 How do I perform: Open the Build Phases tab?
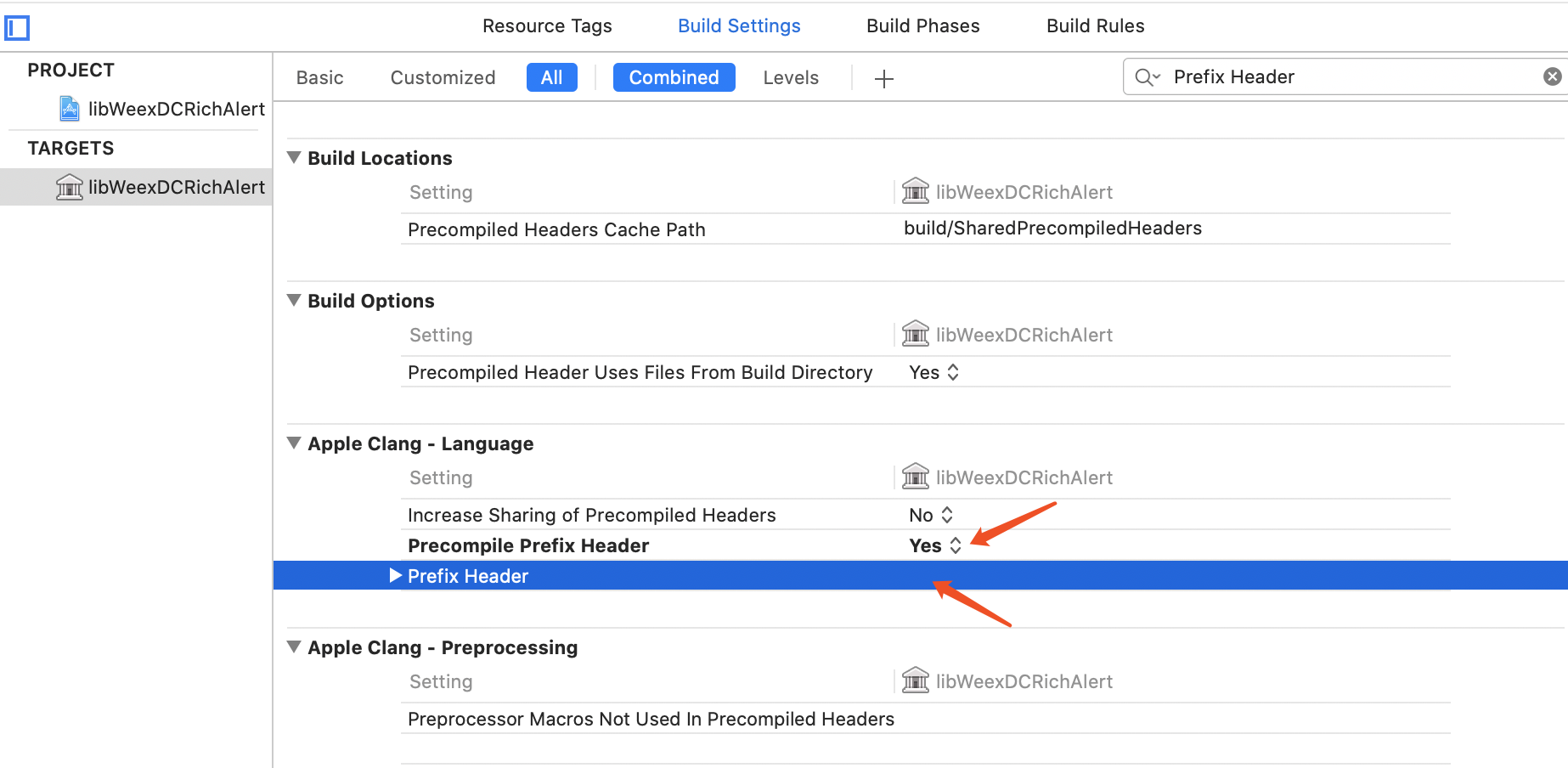923,26
